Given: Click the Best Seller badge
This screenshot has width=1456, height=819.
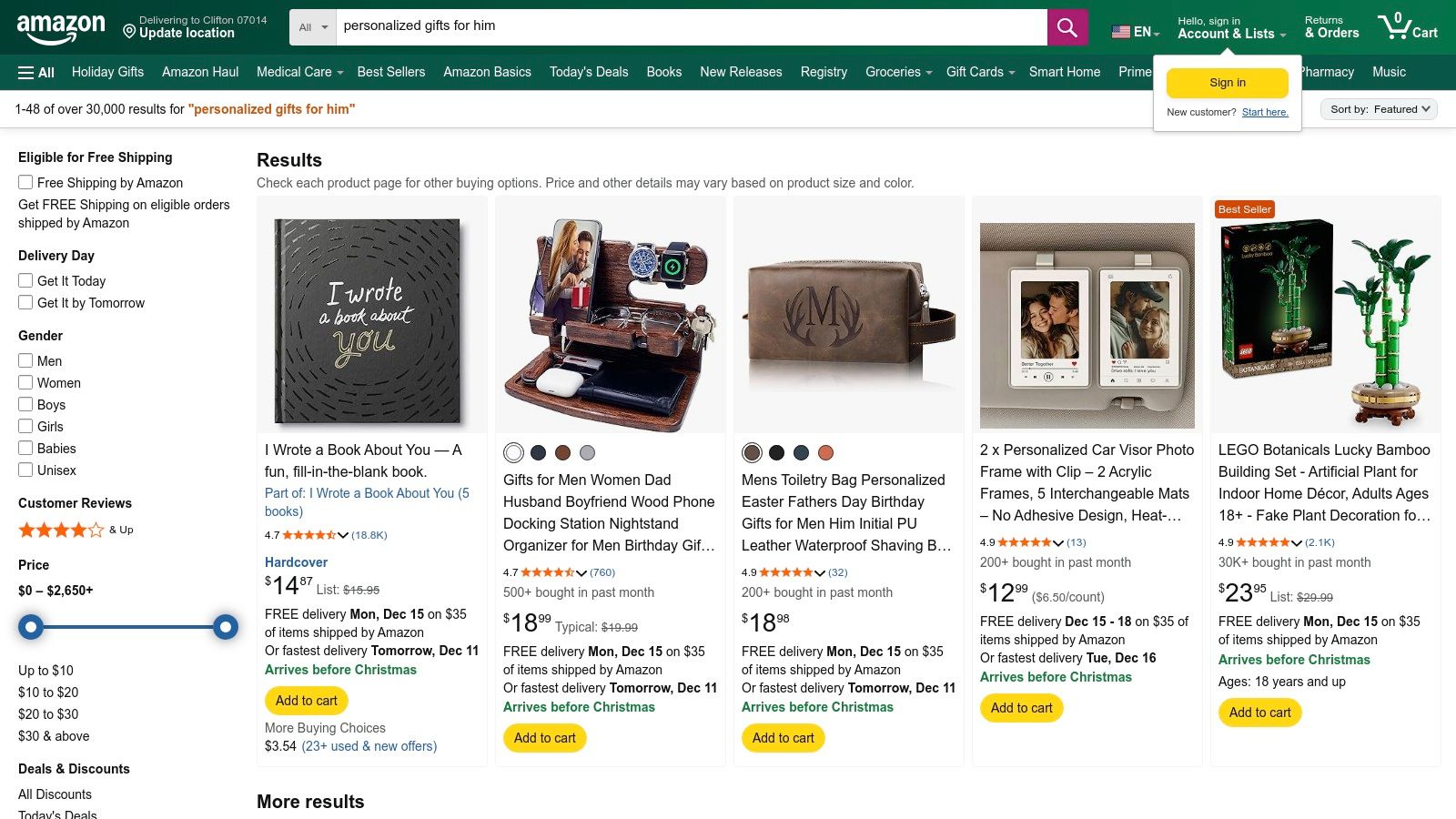Looking at the screenshot, I should [1244, 209].
